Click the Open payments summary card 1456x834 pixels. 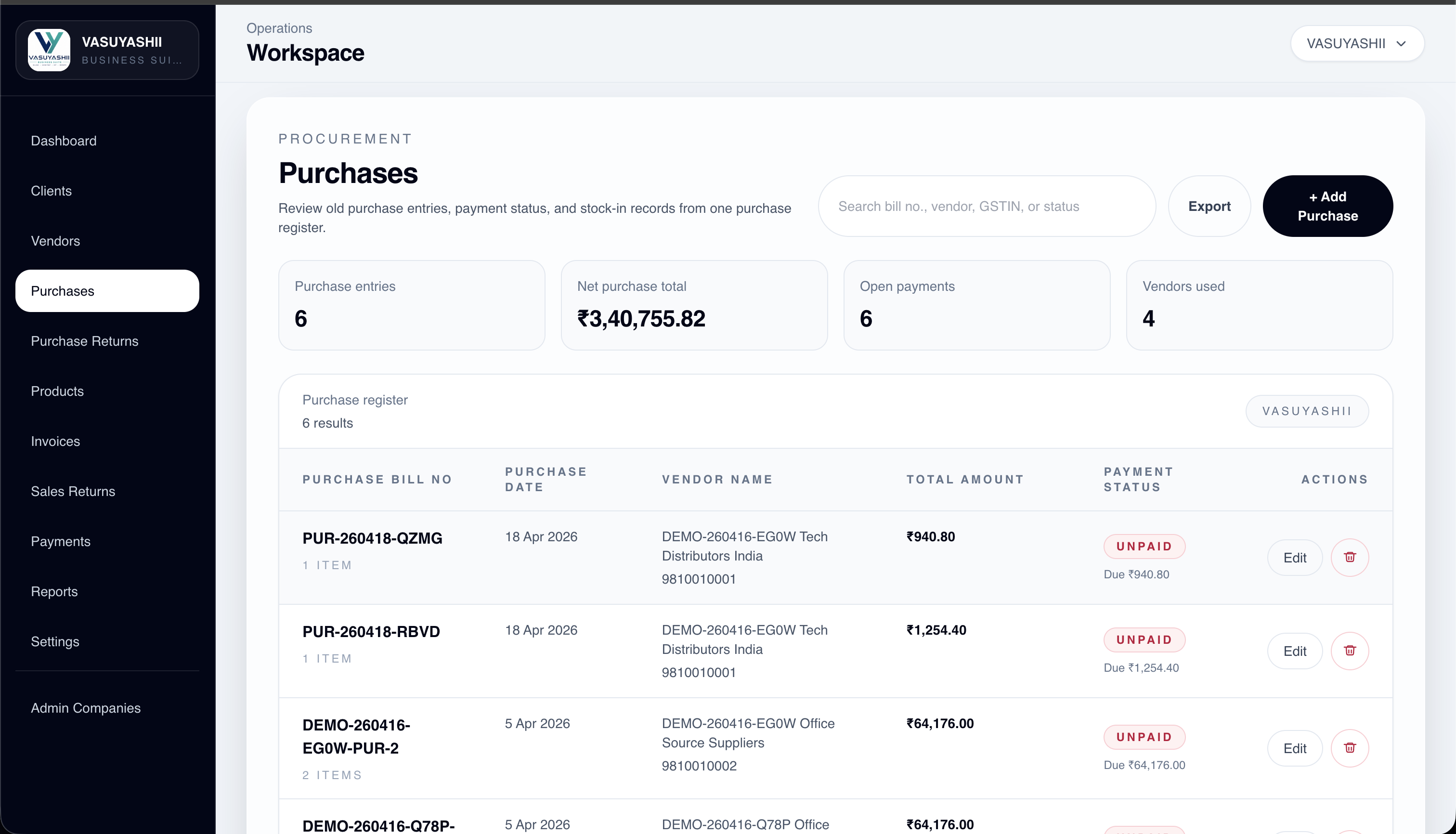tap(976, 305)
